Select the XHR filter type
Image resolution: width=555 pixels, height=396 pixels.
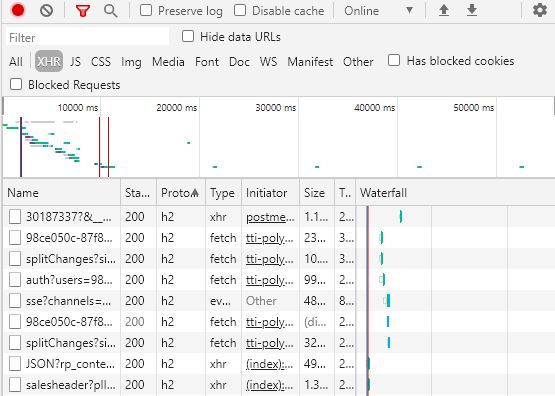point(49,62)
